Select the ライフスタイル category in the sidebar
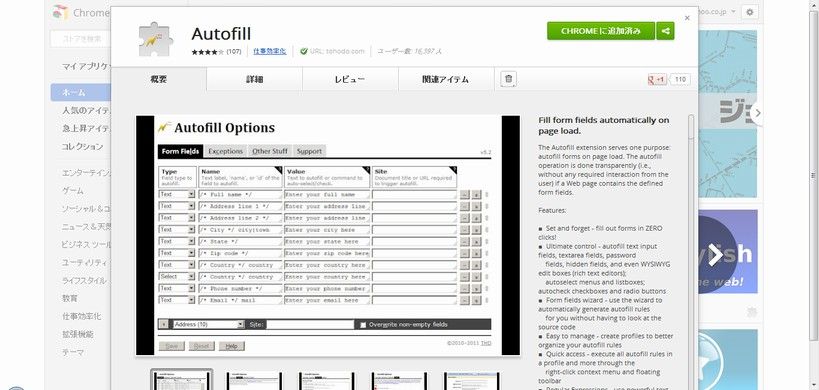 tap(84, 281)
